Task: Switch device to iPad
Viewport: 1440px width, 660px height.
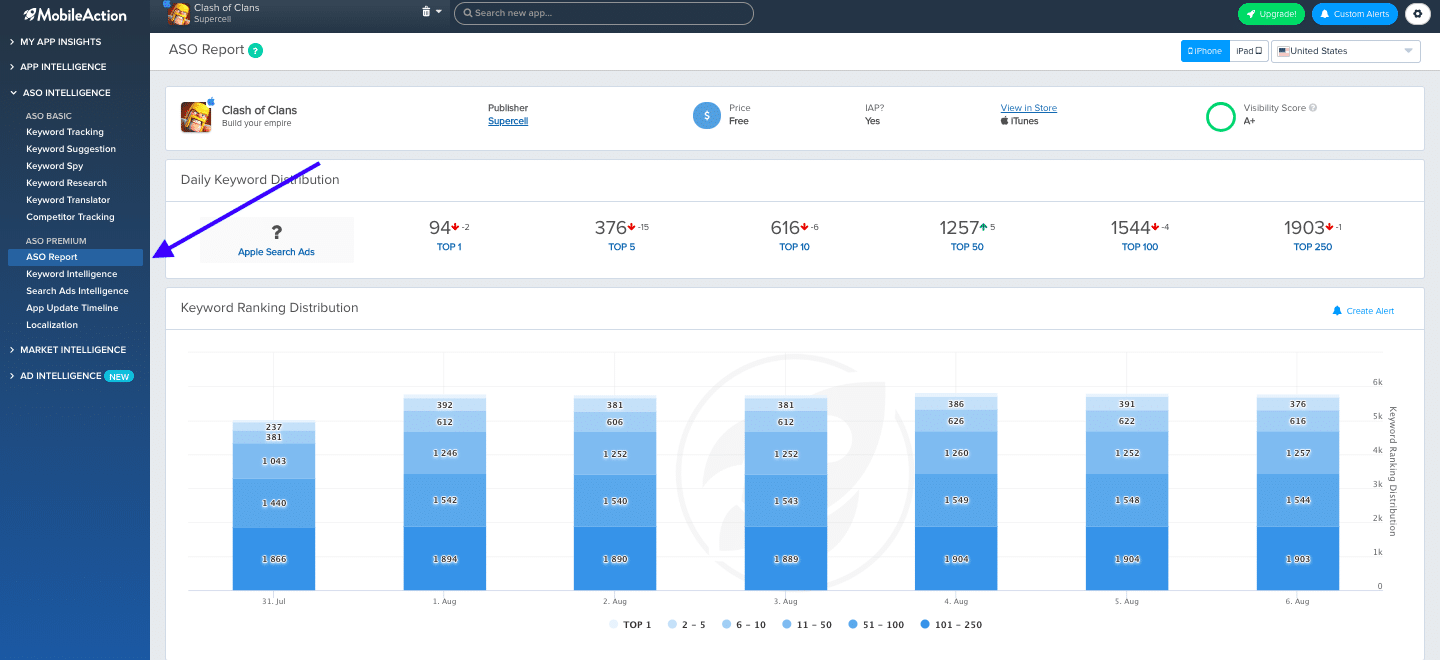Action: (x=1249, y=51)
